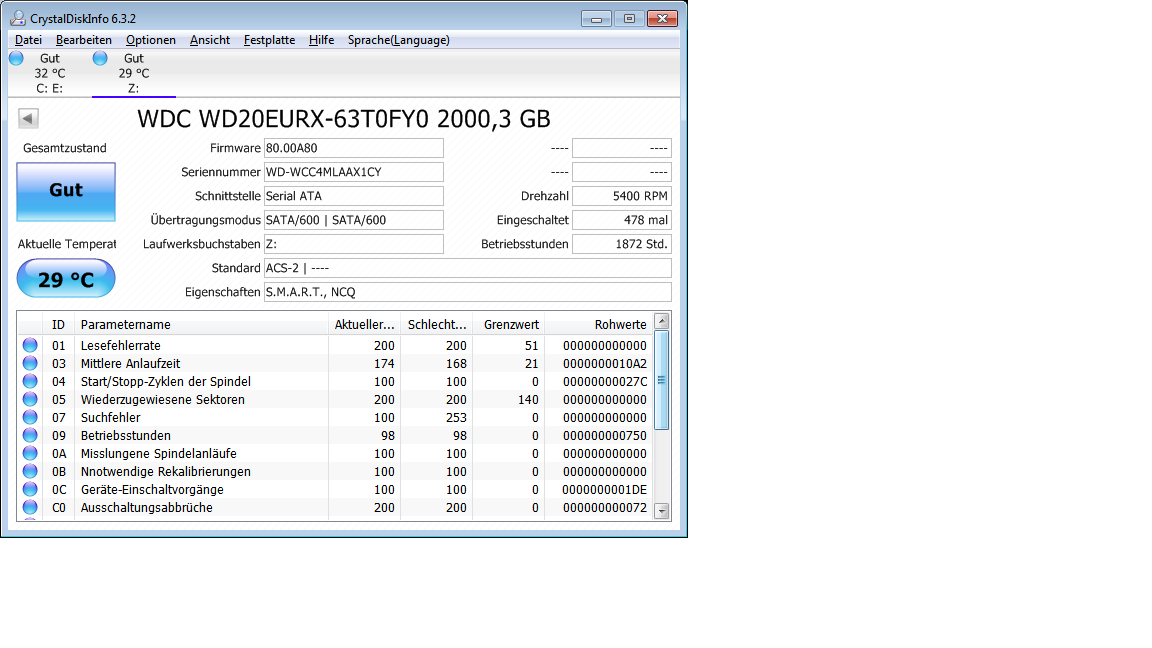Click status orb for Ausschaltungsabbrüche row
Image resolution: width=1152 pixels, height=648 pixels.
coord(30,507)
